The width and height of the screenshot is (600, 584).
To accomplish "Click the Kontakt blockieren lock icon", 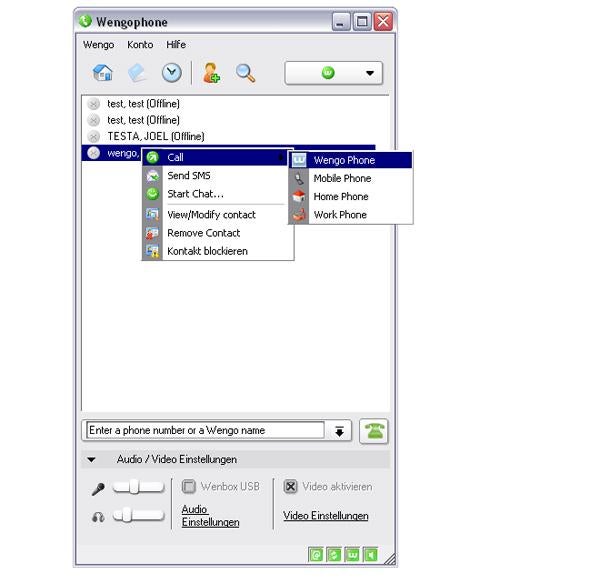I will pos(152,251).
